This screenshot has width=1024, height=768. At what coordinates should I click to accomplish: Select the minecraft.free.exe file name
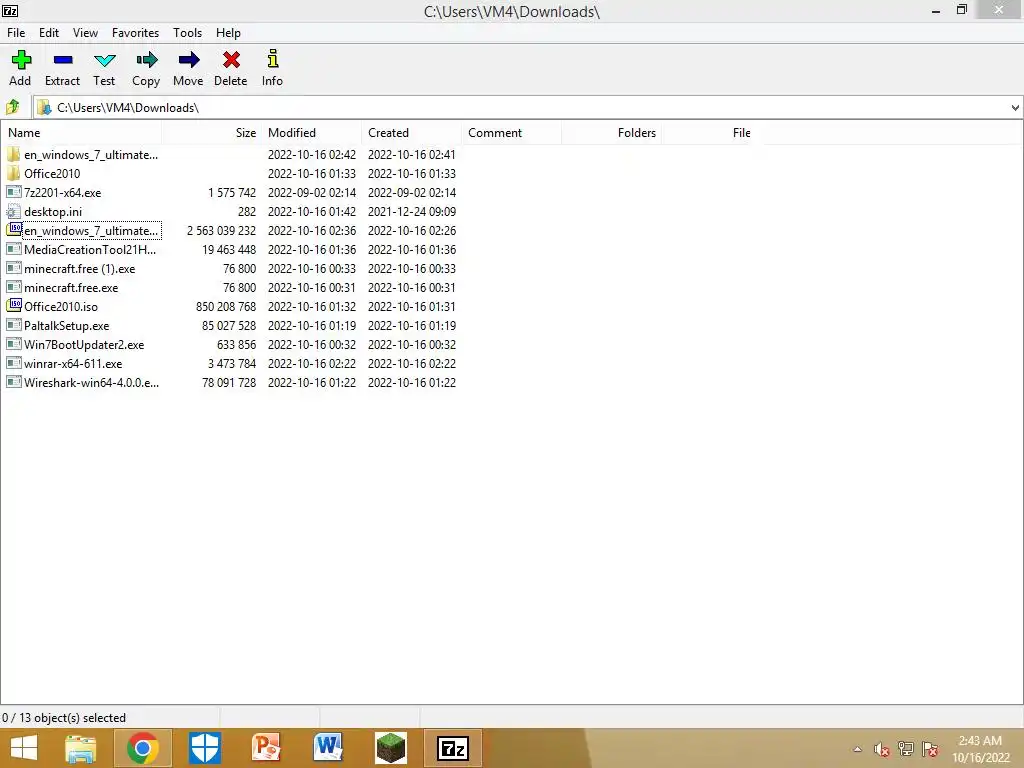pos(71,287)
